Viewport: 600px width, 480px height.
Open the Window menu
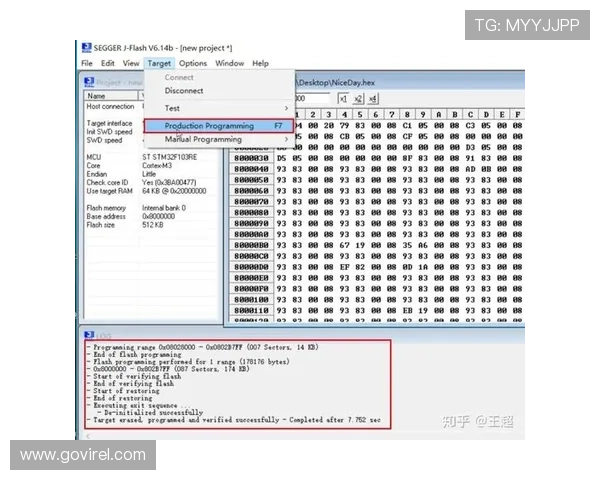pos(229,63)
